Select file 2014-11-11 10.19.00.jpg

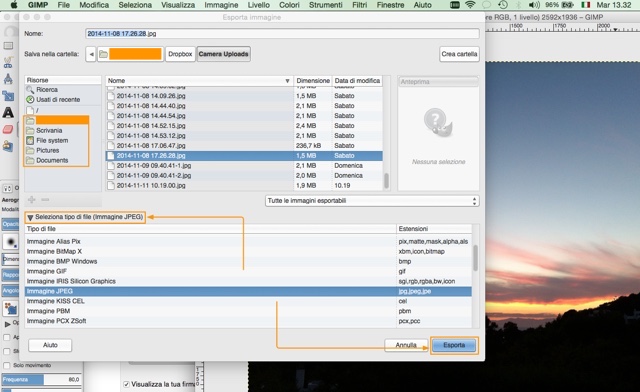[244, 185]
